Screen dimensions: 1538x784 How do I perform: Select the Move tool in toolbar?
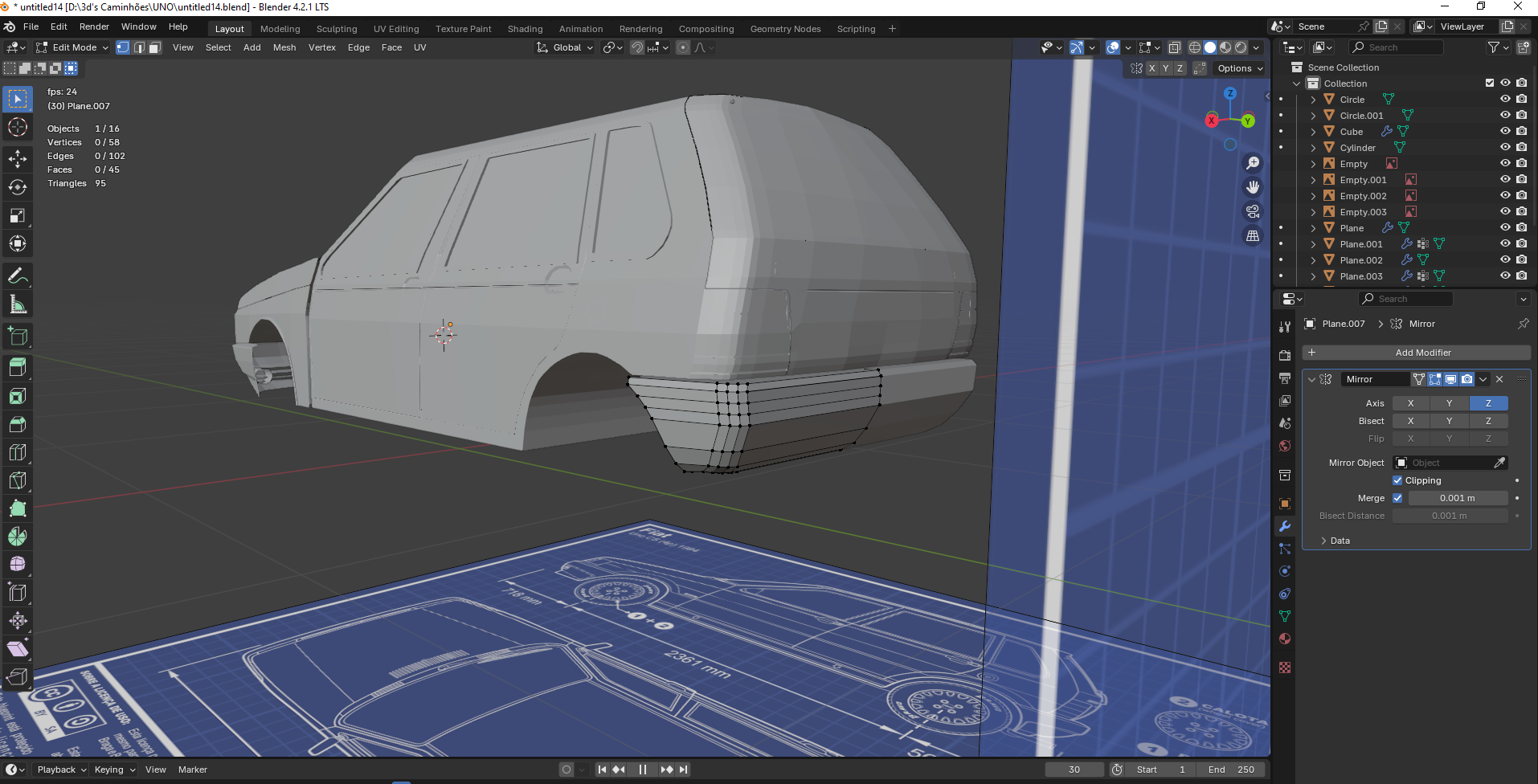[18, 159]
